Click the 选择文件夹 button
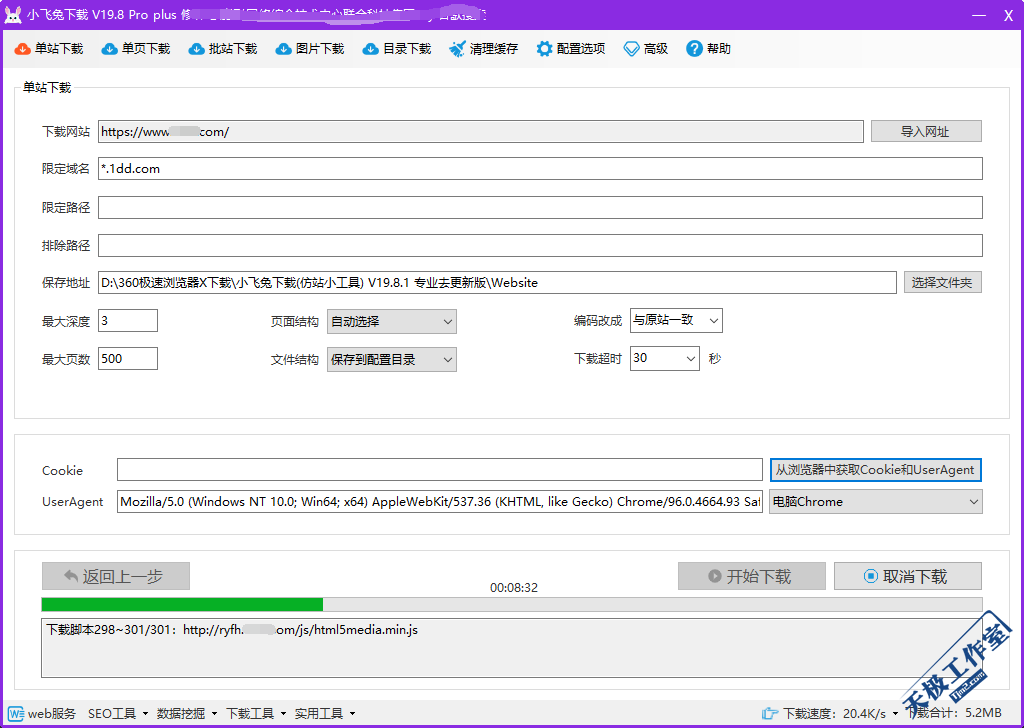This screenshot has width=1024, height=728. [942, 282]
